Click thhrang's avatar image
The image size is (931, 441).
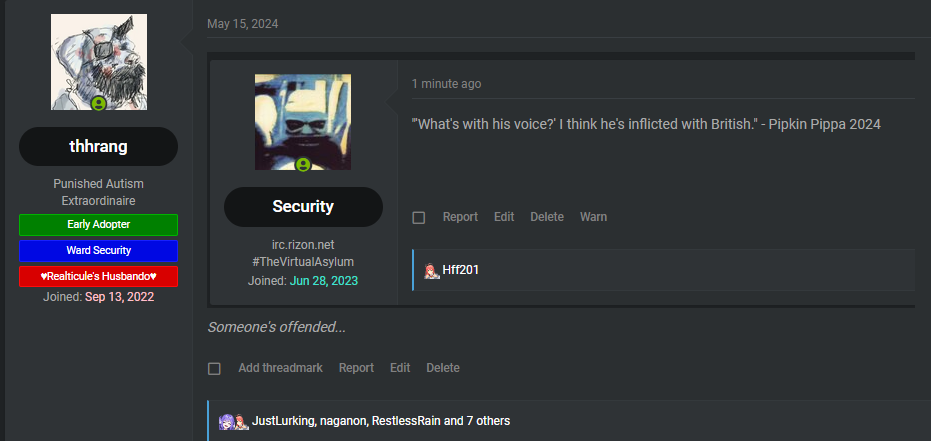click(99, 62)
